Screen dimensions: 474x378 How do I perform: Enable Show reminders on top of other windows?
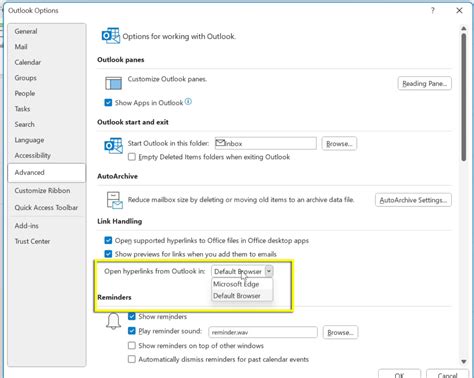[132, 346]
